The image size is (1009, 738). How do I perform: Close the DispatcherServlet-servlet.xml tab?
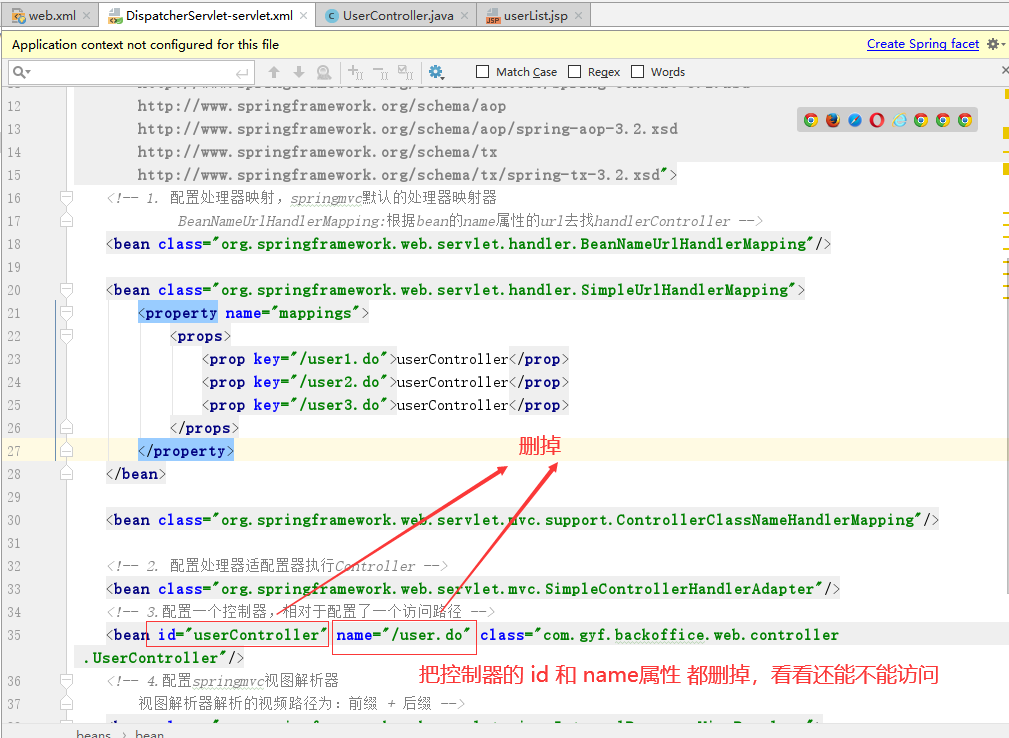[303, 15]
